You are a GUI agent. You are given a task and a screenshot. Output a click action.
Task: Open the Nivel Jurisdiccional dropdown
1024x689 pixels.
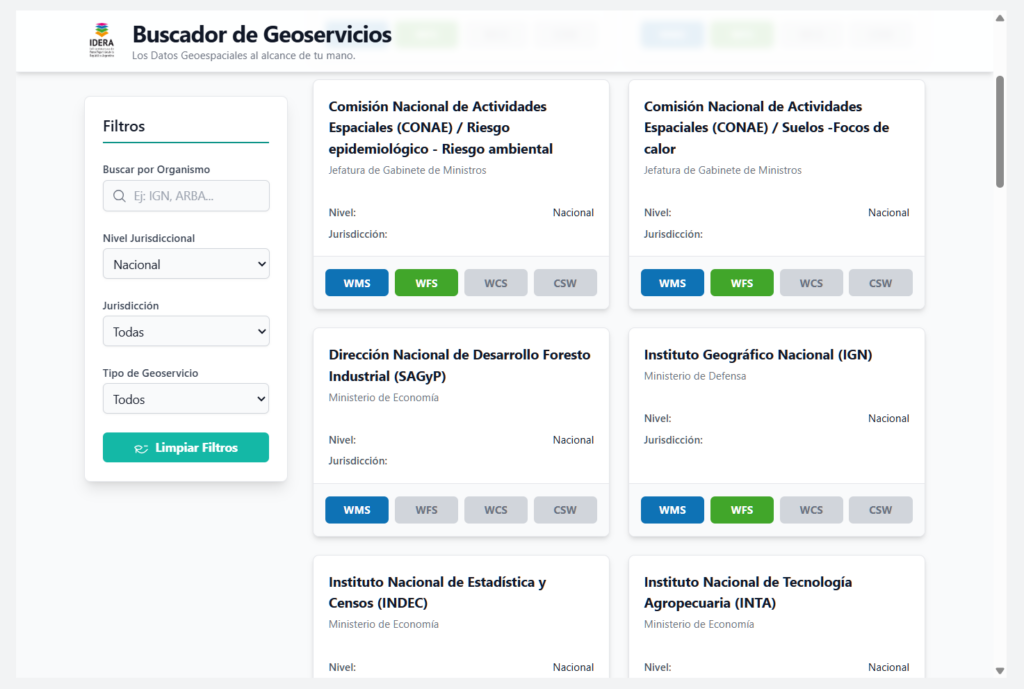coord(186,264)
